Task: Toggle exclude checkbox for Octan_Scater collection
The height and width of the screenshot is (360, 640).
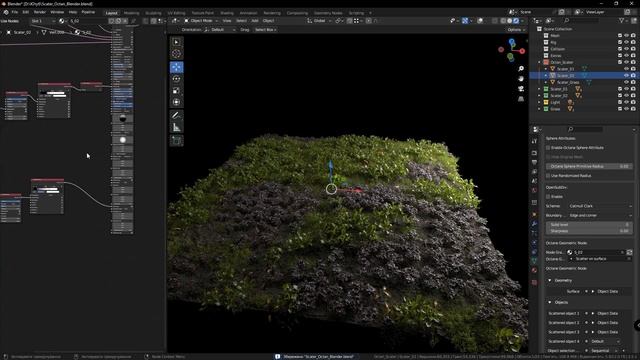Action: click(x=620, y=62)
